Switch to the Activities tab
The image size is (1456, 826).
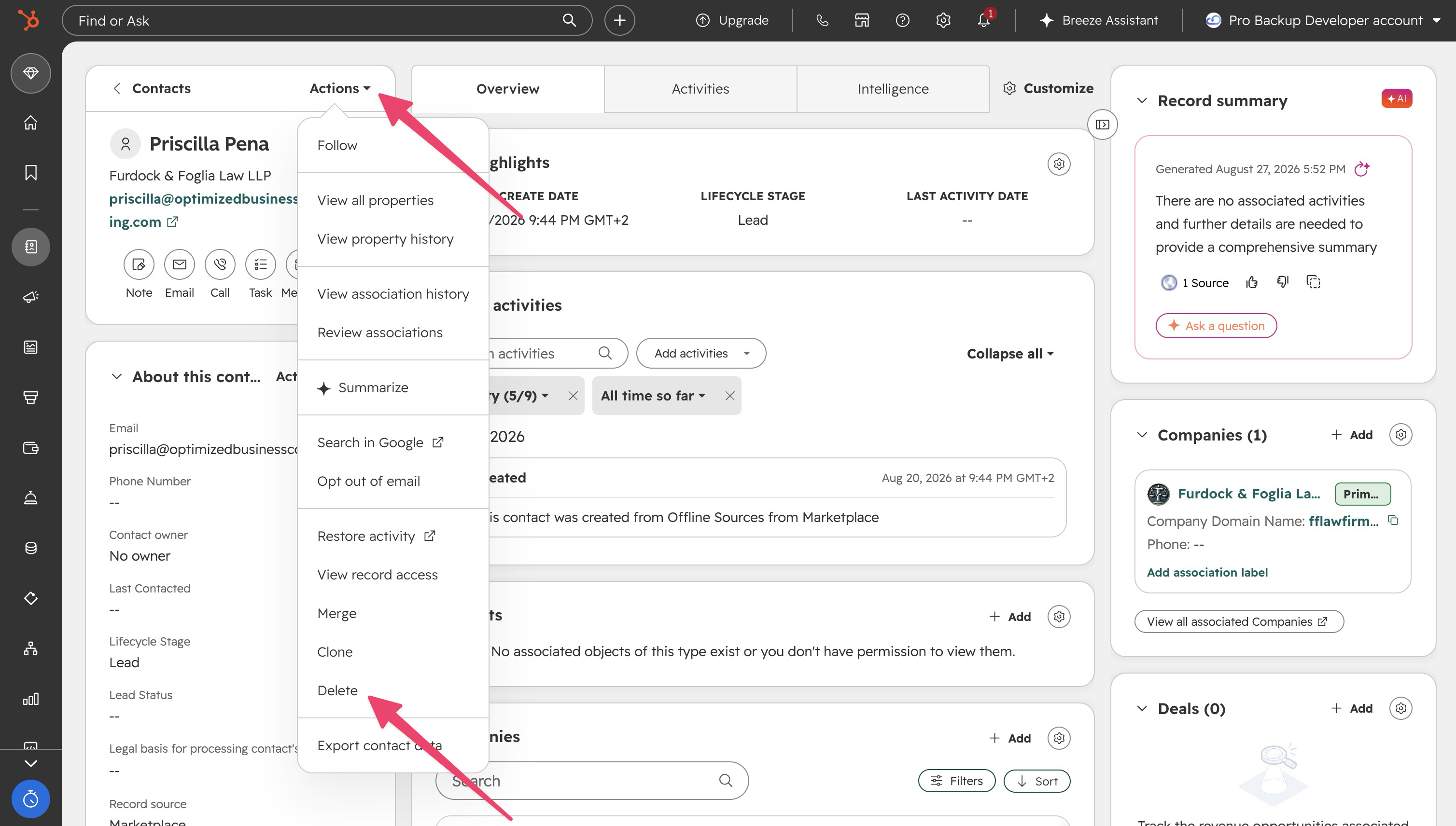click(700, 89)
